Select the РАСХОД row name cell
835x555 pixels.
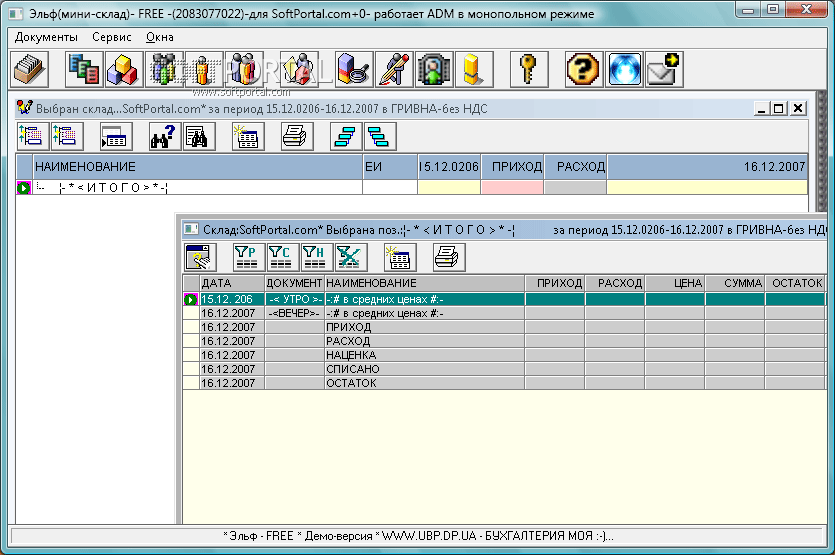pos(424,341)
